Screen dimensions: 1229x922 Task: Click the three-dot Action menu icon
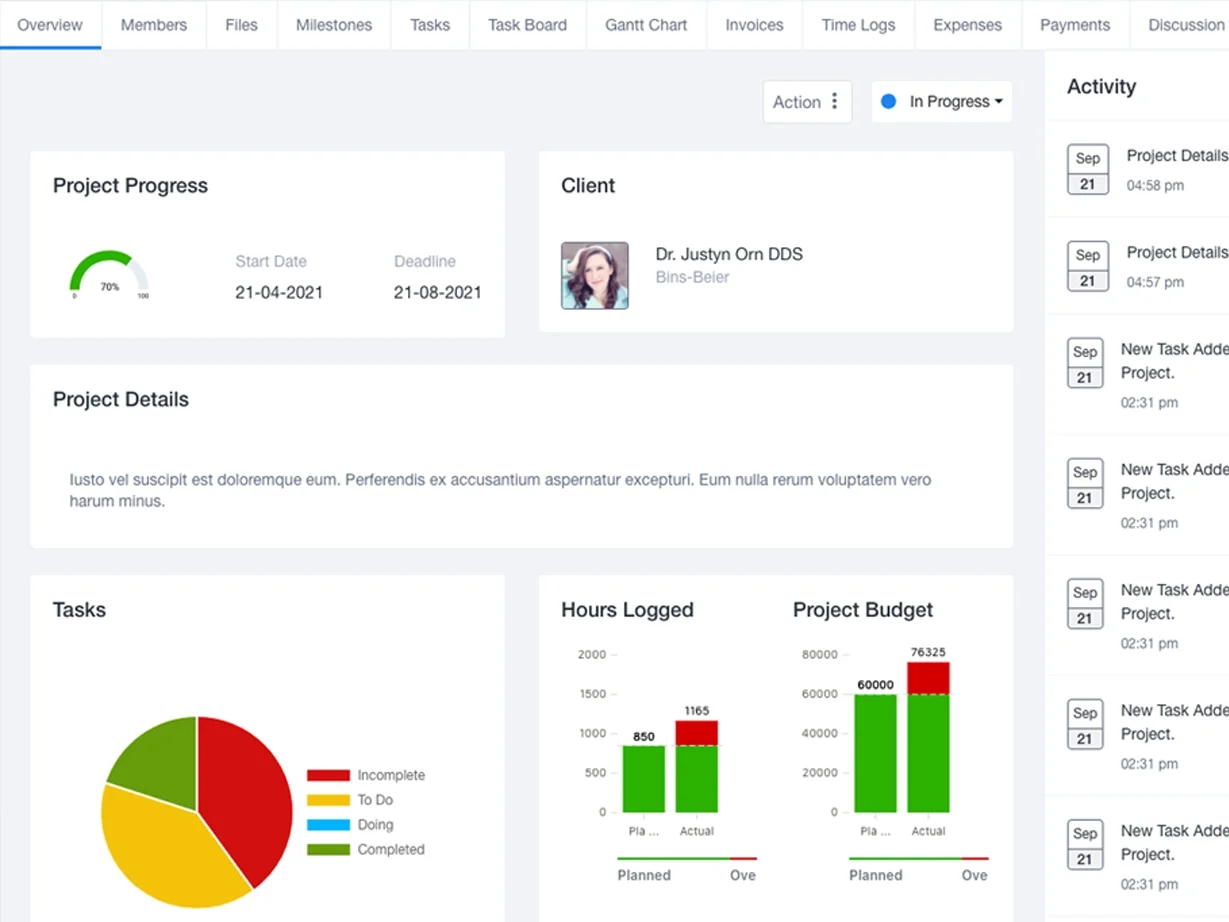tap(834, 102)
